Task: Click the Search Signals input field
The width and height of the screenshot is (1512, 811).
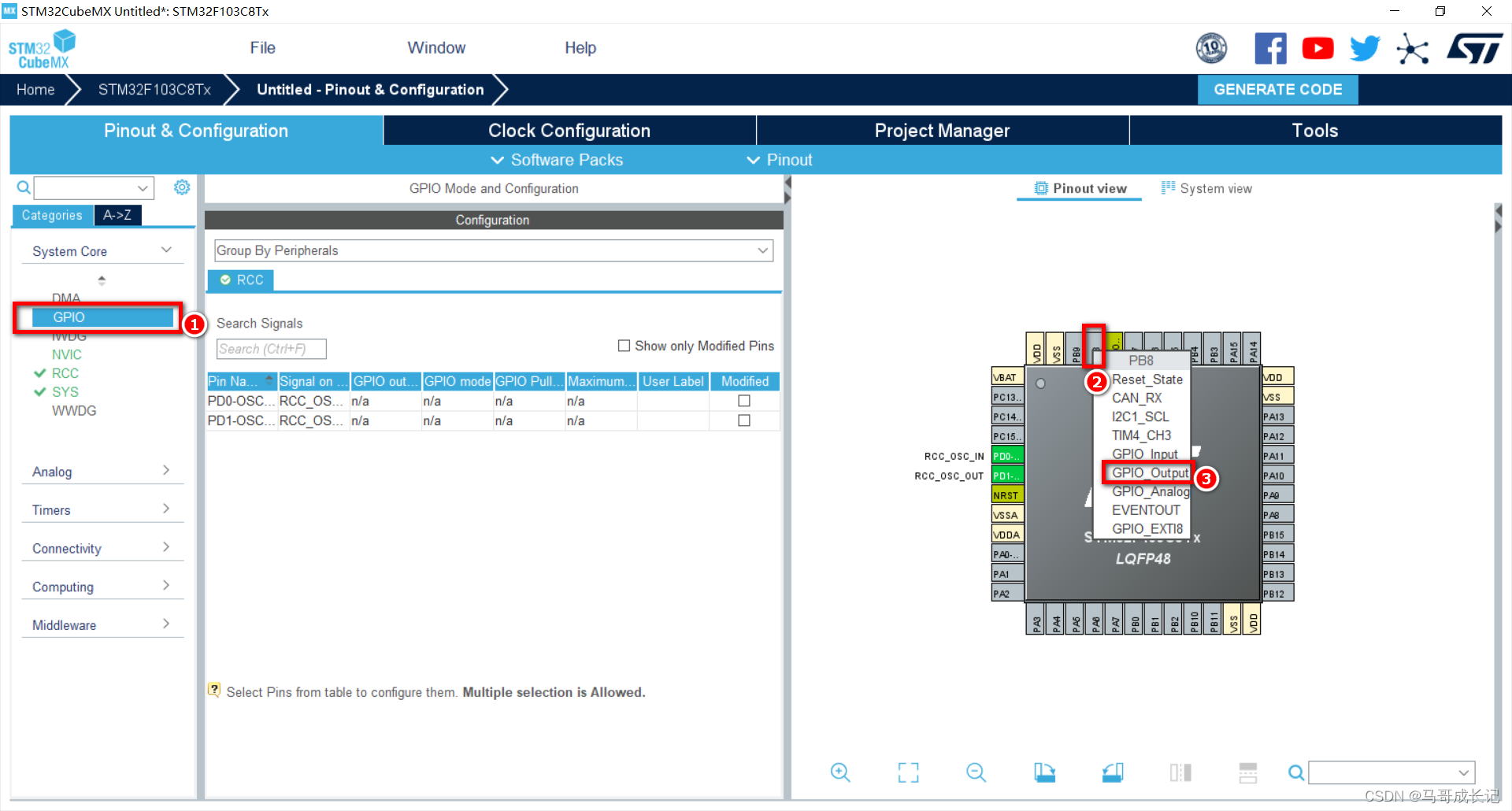Action: click(271, 349)
